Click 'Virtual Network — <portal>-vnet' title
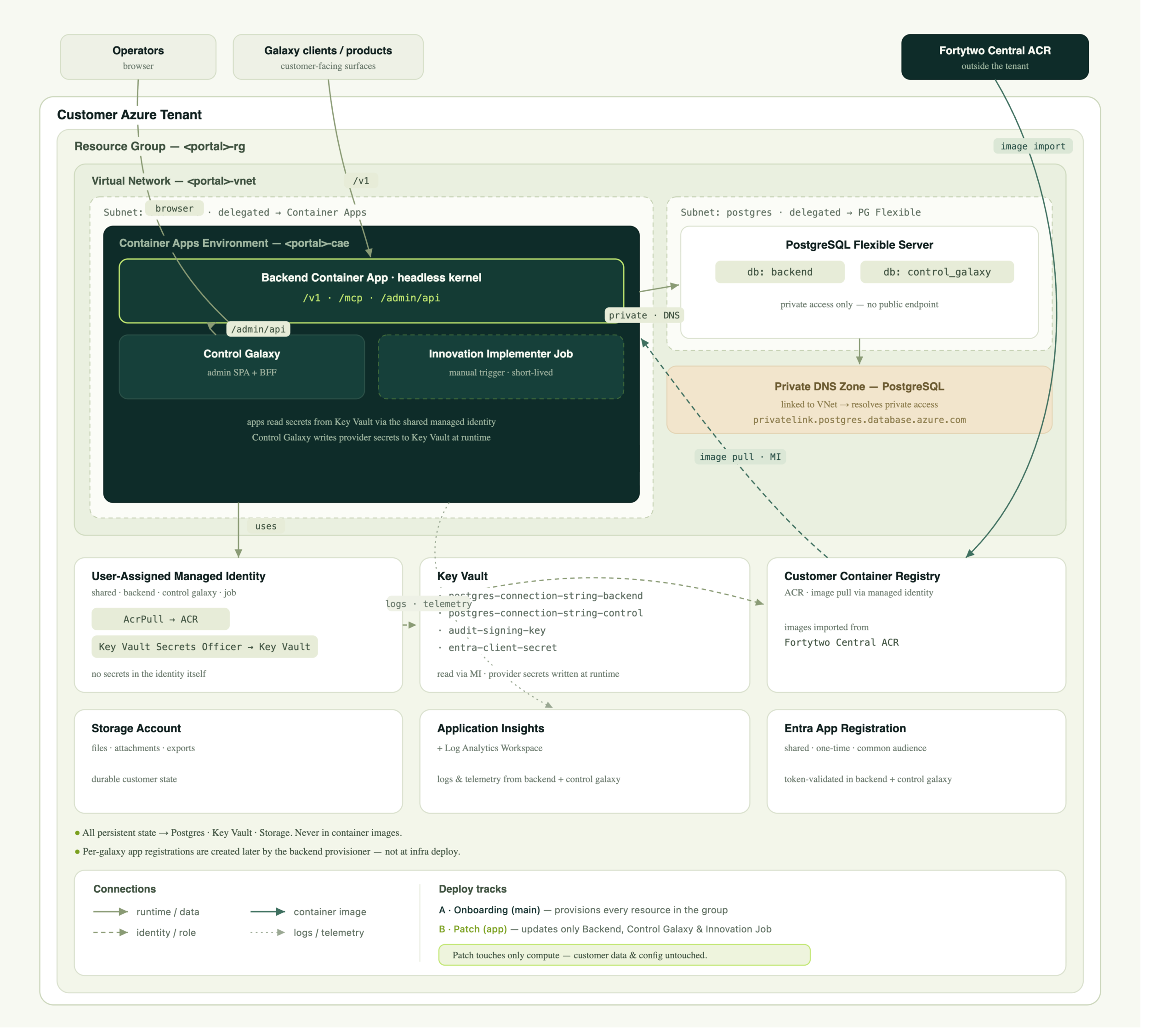 pos(174,181)
